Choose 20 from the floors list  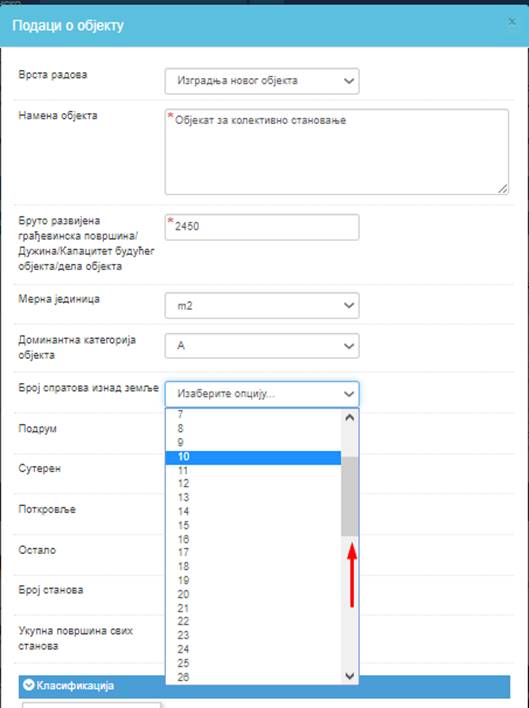[x=253, y=594]
